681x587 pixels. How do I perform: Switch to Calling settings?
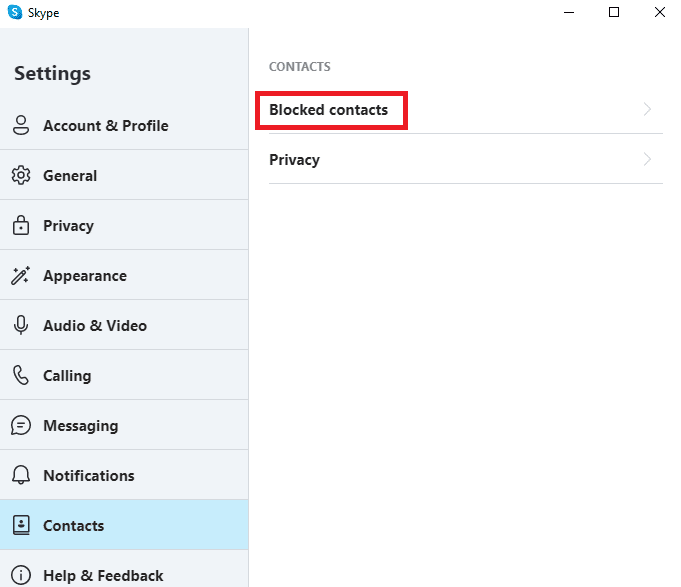pos(124,375)
